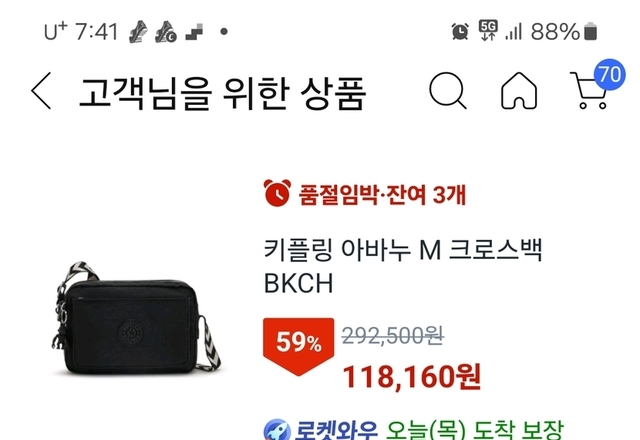The width and height of the screenshot is (640, 440).
Task: Tap the alarm icon in status bar
Action: 460,31
